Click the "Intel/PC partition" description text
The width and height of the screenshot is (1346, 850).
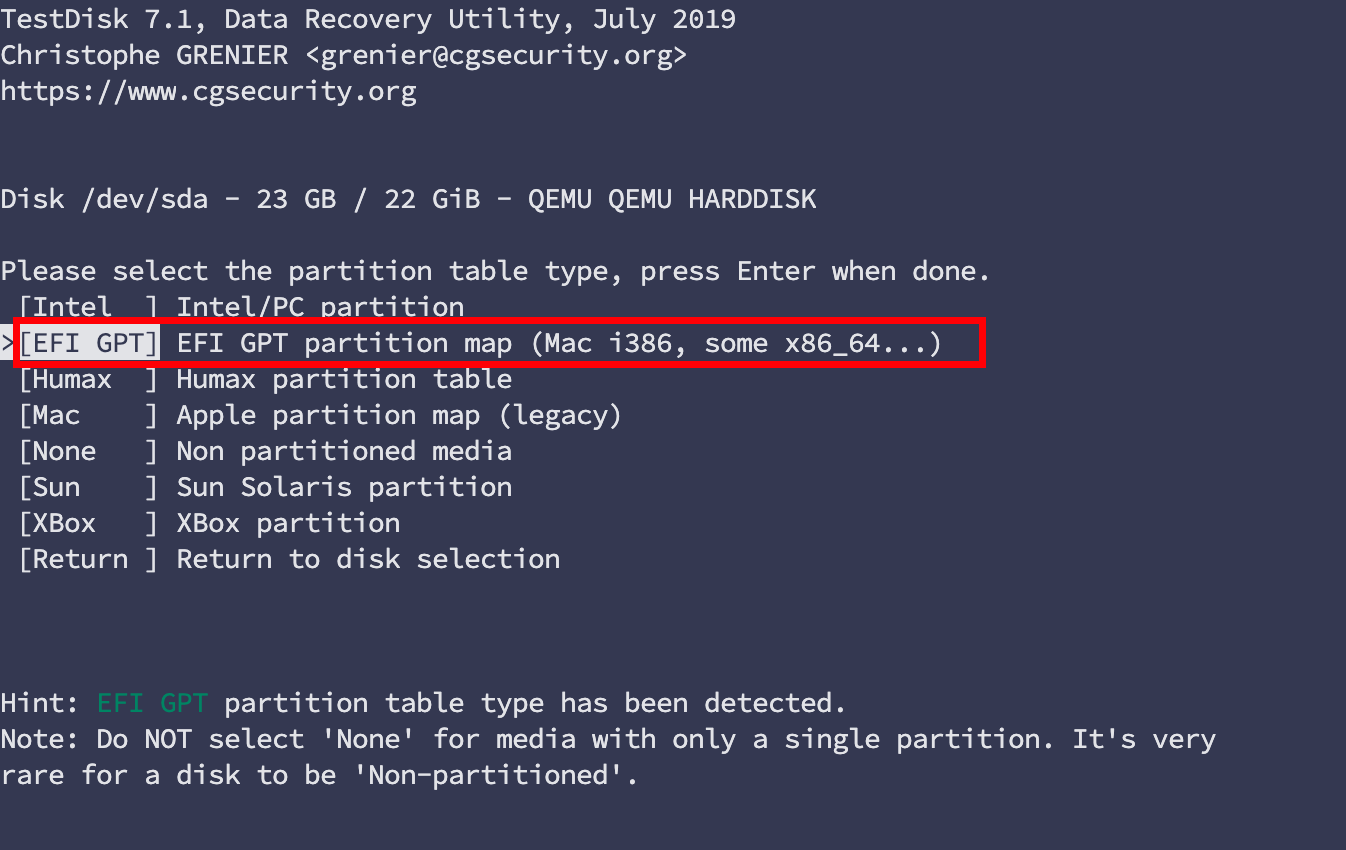point(320,307)
